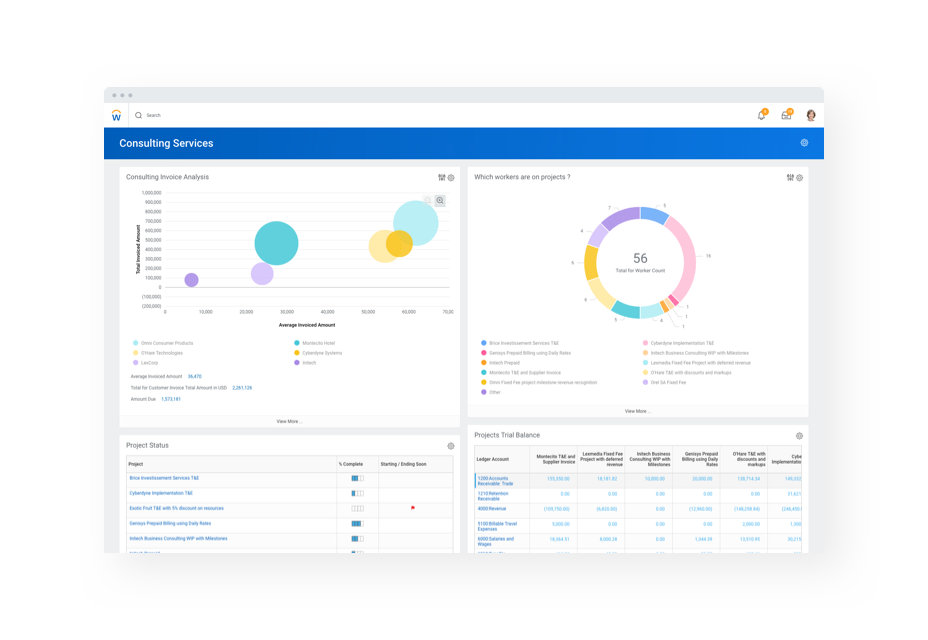Open the Workday inbox icon

pos(786,115)
